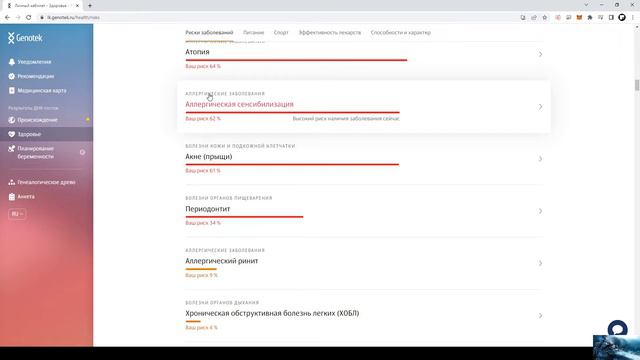Click the page vertical scrollbar thumb

coord(637,85)
